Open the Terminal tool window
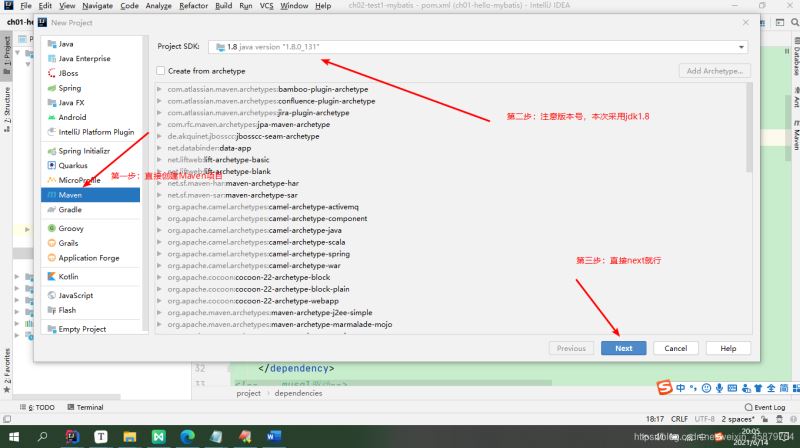The image size is (800, 448). tap(85, 407)
